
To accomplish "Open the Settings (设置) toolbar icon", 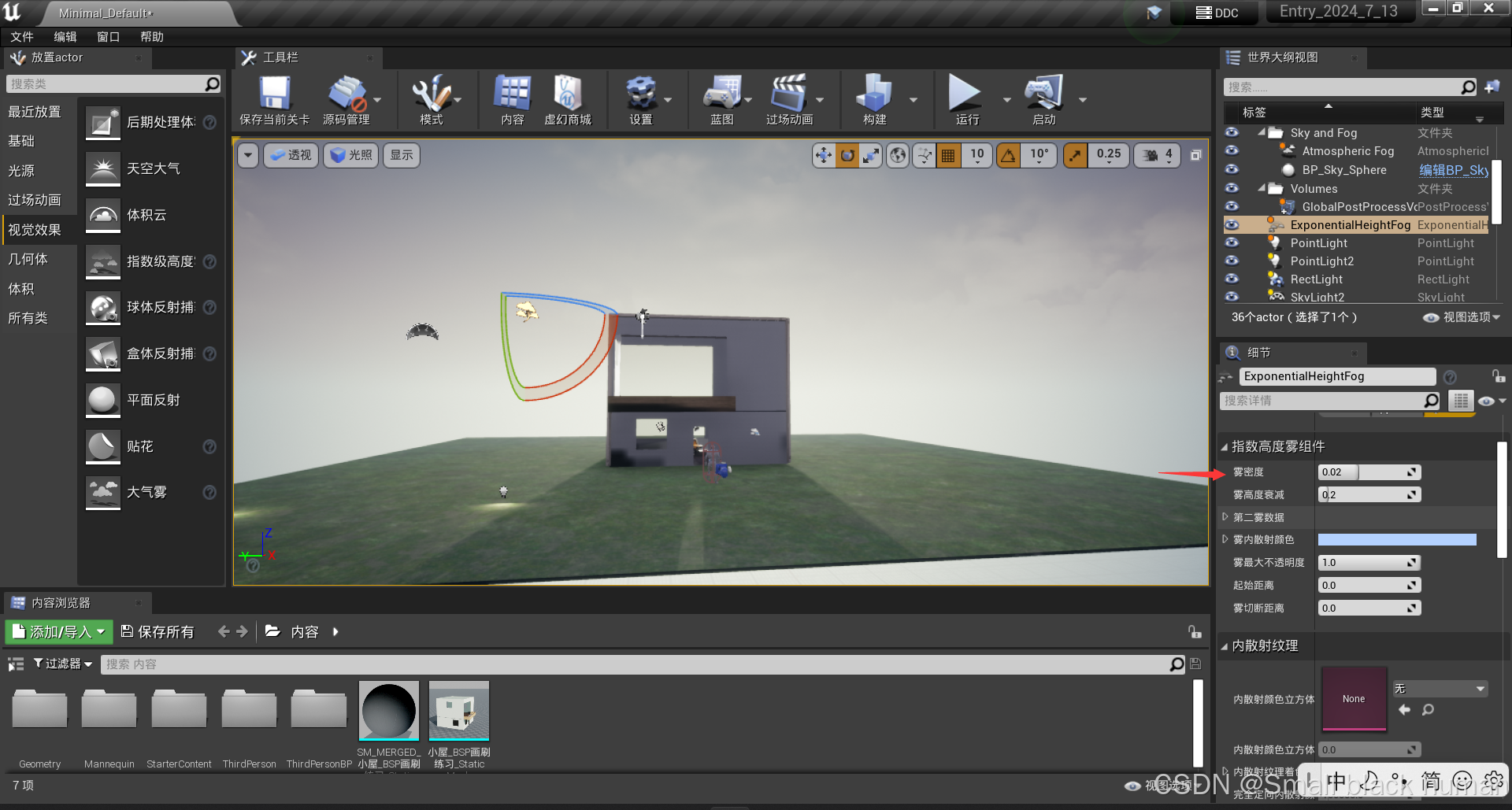I will pos(640,94).
